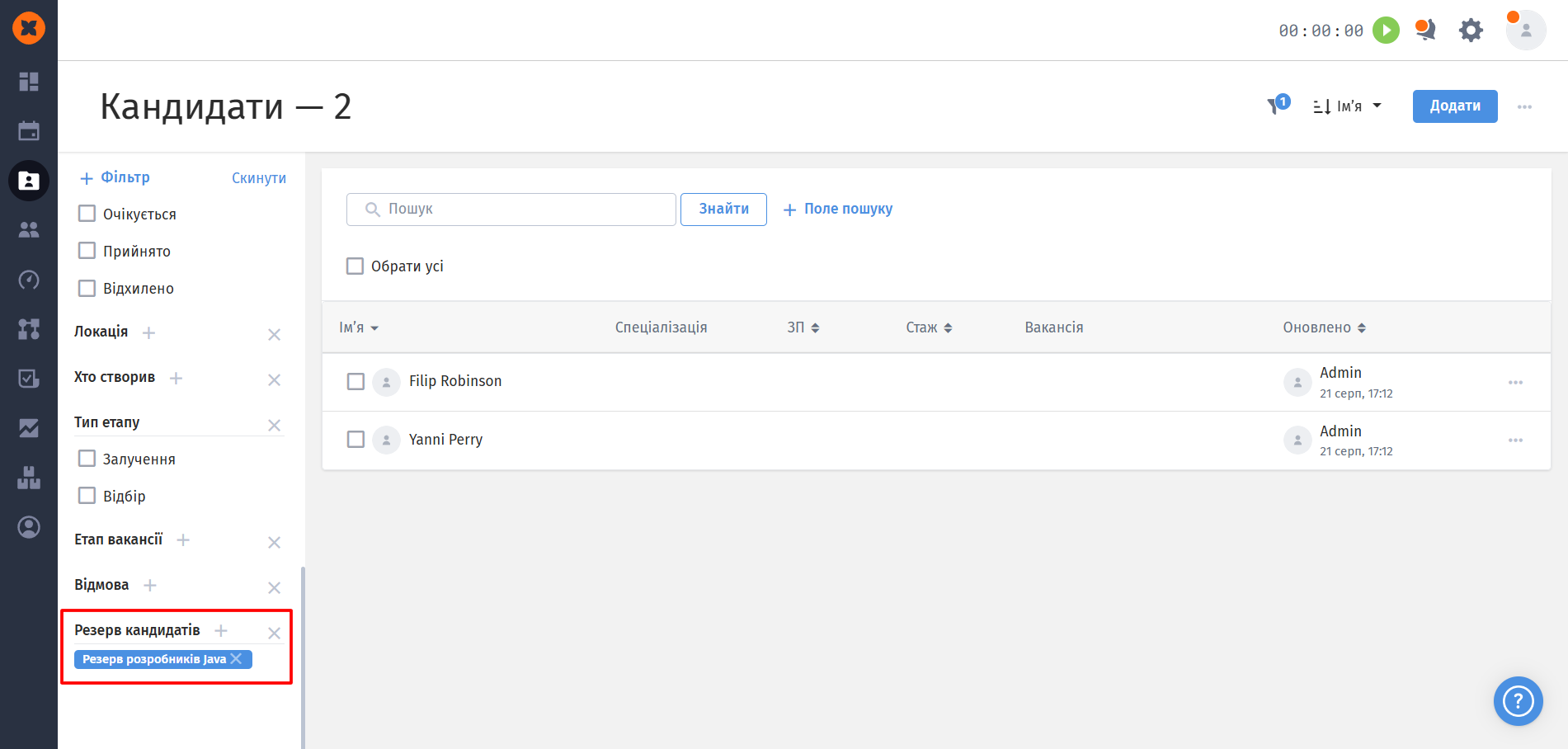
Task: Click the 00:00:00 timer display
Action: click(x=1321, y=31)
